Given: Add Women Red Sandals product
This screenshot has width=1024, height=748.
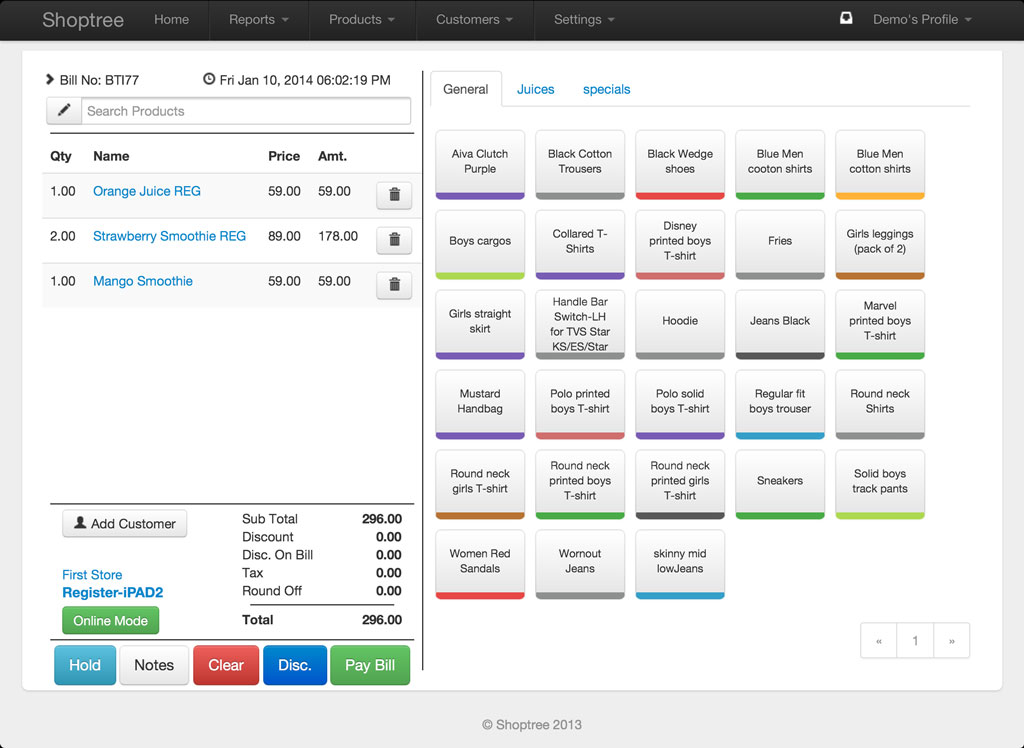Looking at the screenshot, I should pos(480,564).
